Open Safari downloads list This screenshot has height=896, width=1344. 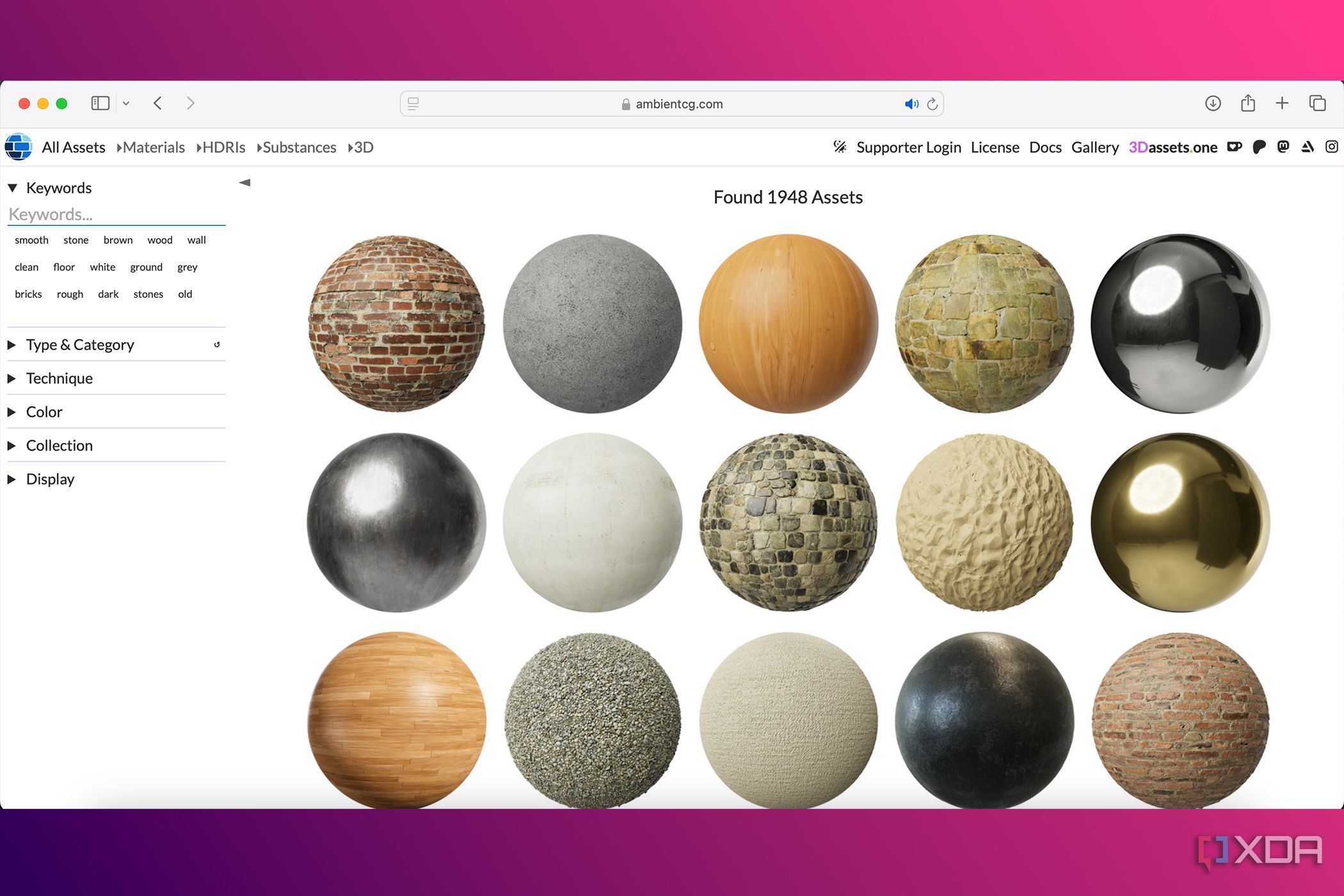point(1213,103)
